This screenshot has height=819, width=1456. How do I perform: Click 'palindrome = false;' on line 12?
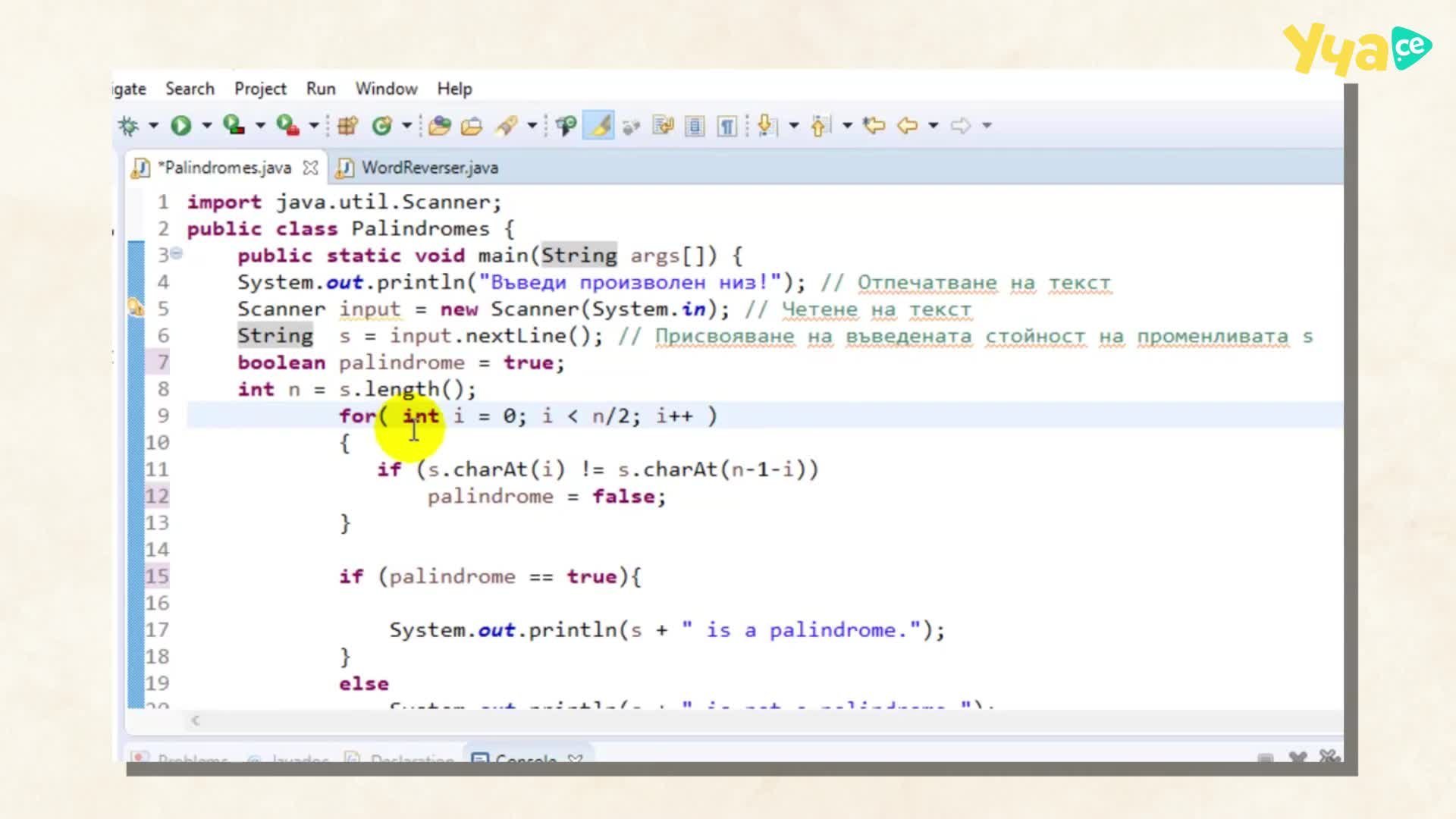tap(547, 496)
